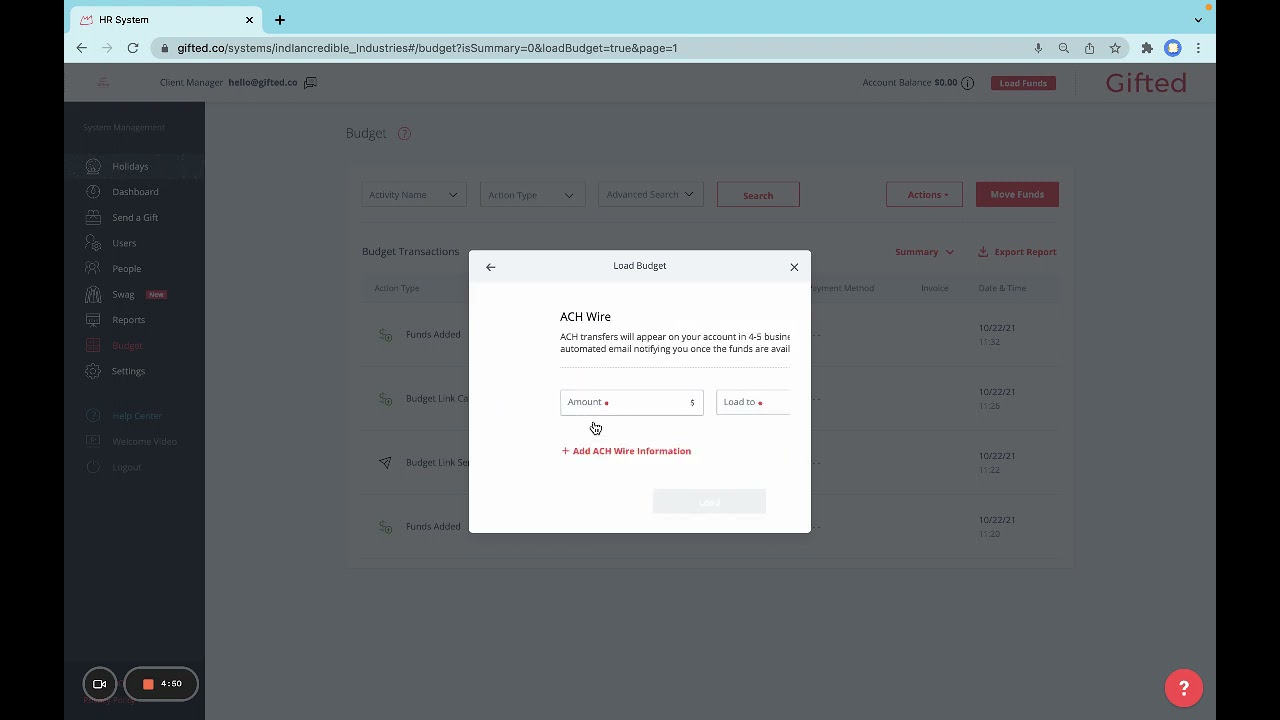Click the Dashboard clock icon

93,192
